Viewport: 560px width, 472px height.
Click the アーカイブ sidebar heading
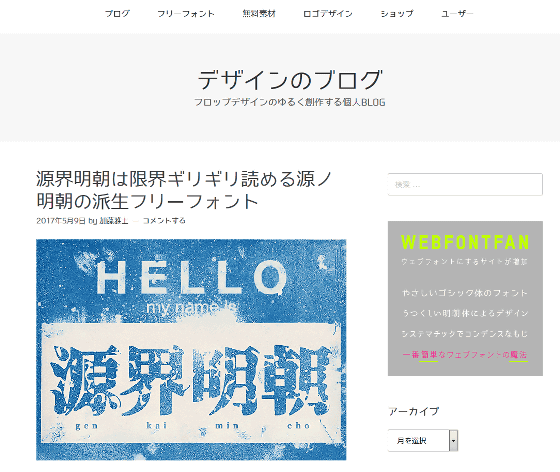(x=413, y=411)
